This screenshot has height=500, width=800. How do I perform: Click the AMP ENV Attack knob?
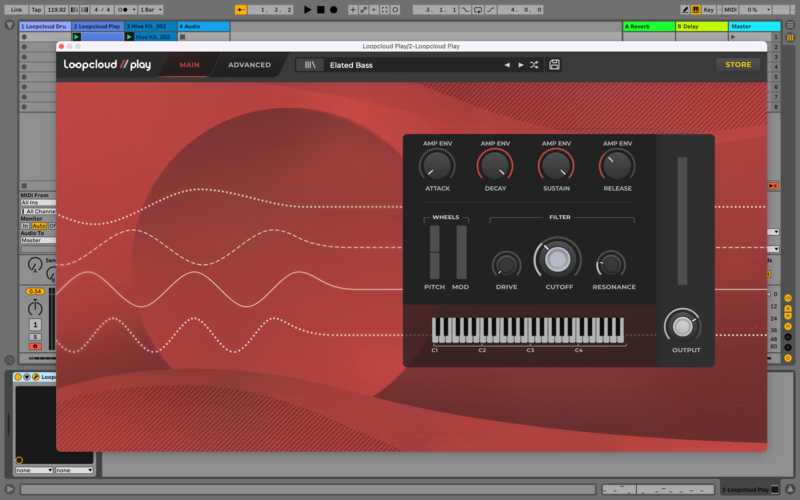pyautogui.click(x=437, y=166)
